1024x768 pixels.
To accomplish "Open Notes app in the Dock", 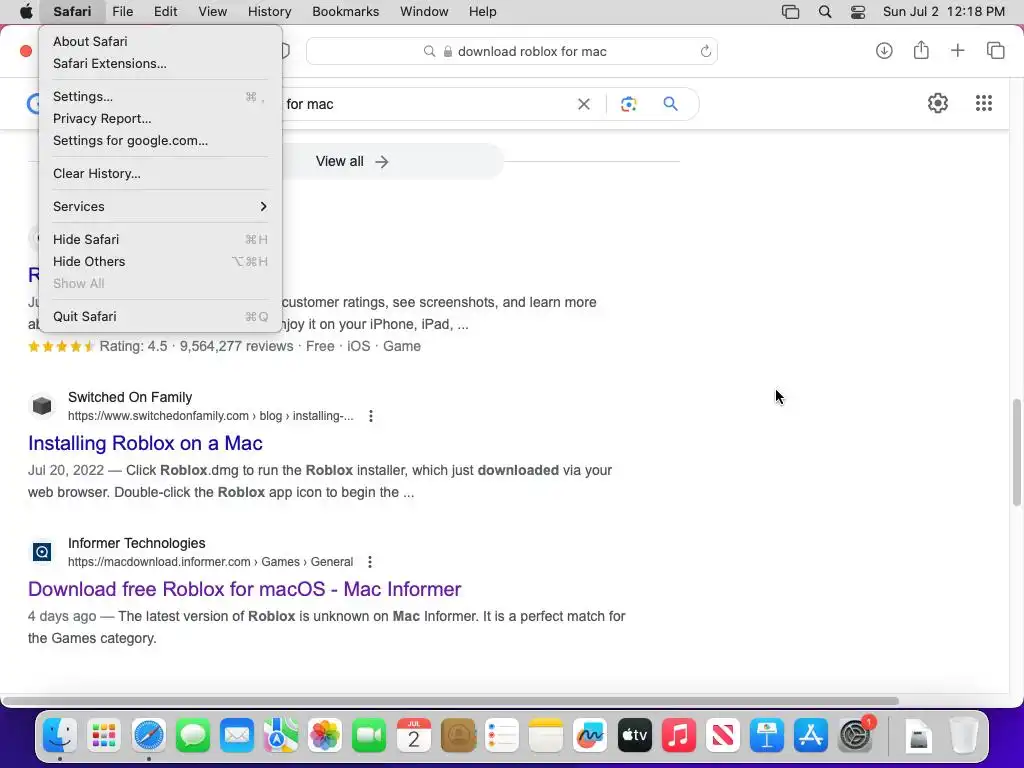I will [546, 735].
